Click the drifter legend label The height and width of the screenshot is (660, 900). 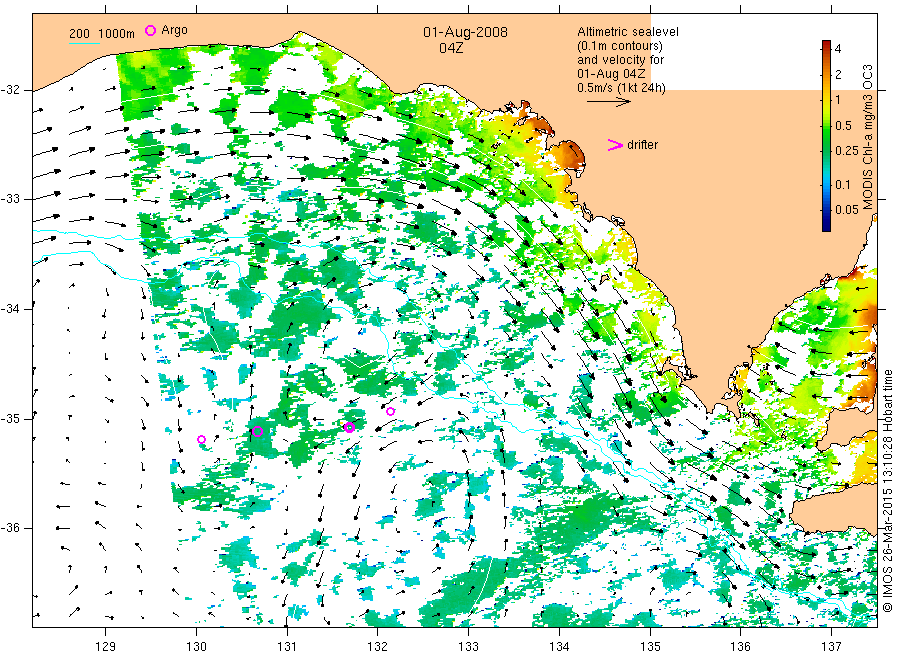(642, 145)
